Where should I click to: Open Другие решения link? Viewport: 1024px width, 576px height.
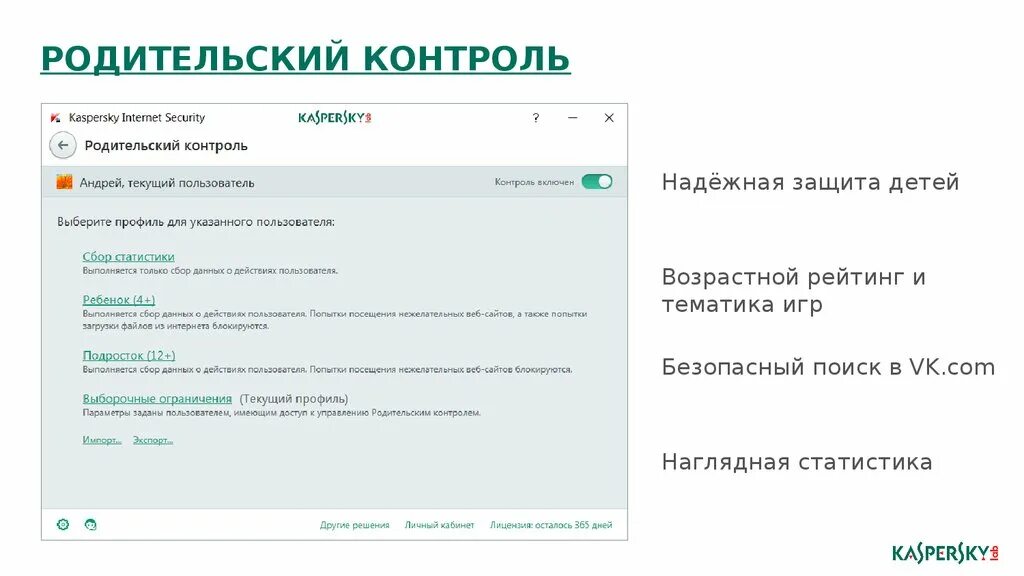pos(355,525)
